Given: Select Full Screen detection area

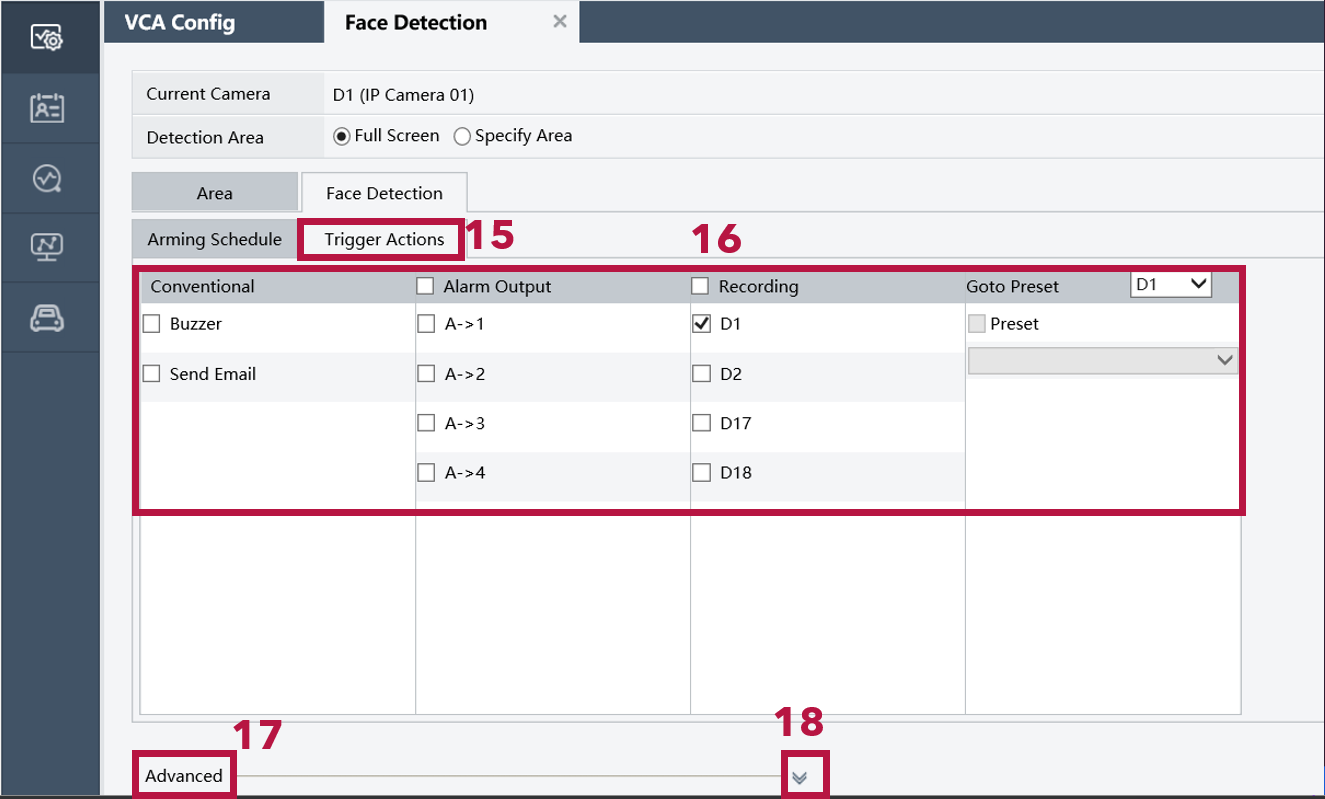Looking at the screenshot, I should tap(342, 137).
